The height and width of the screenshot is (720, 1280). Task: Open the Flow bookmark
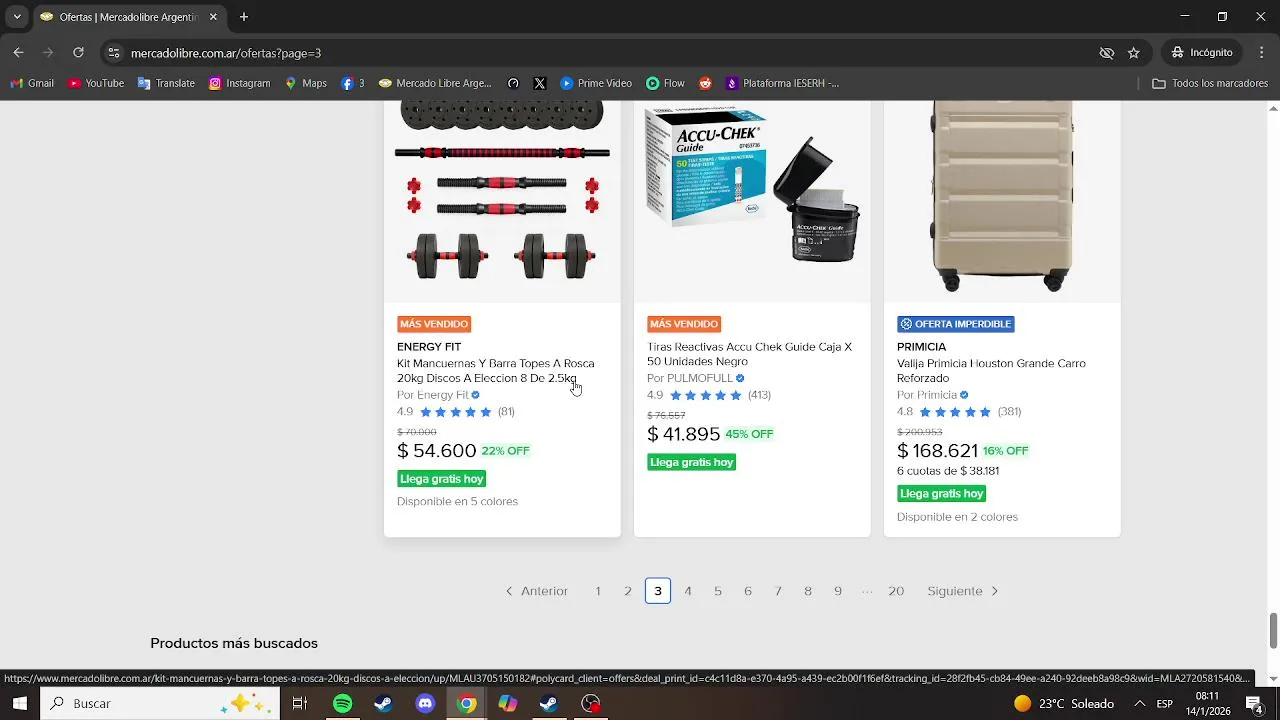665,83
